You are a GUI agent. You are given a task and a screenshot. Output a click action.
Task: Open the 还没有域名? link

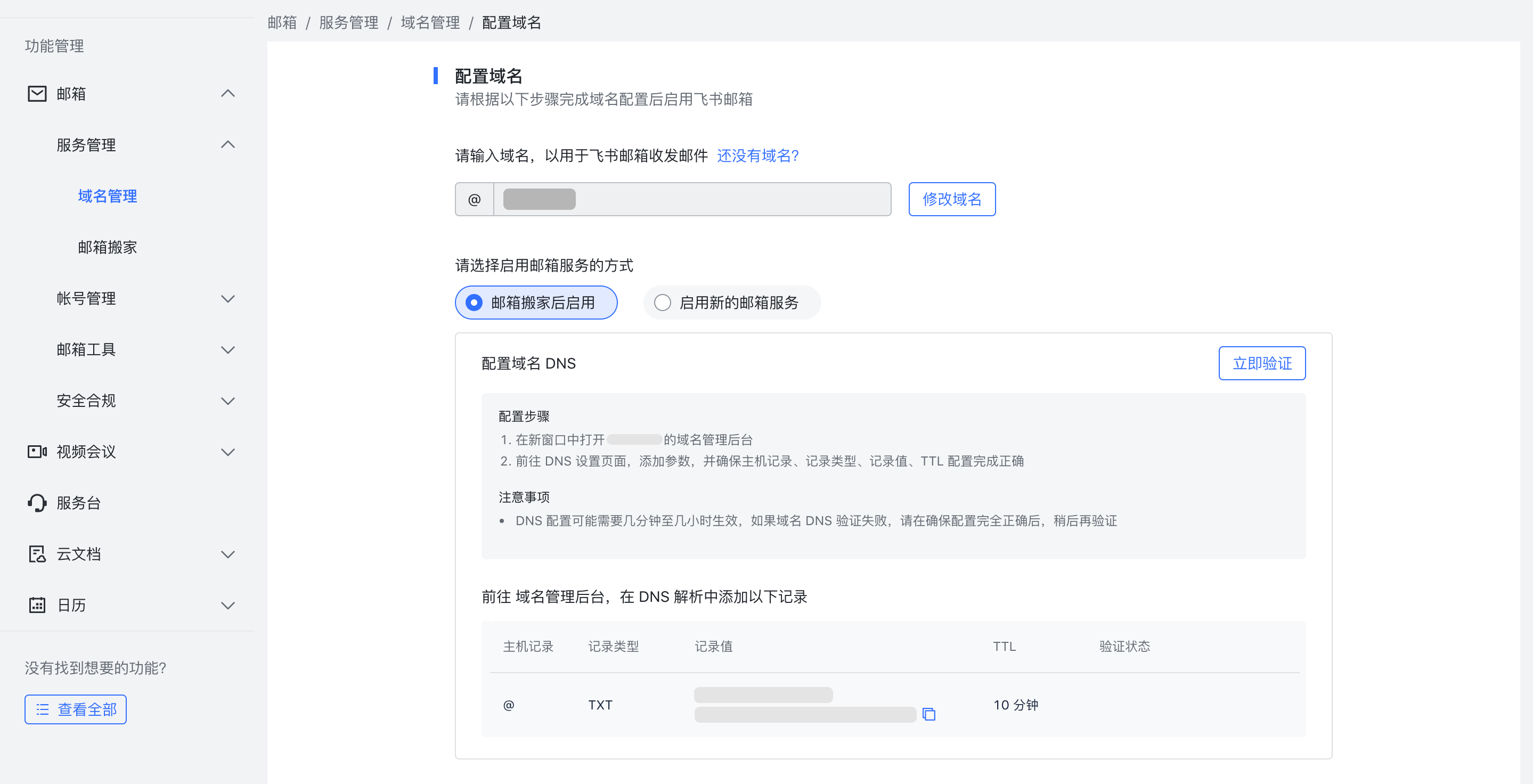point(758,156)
